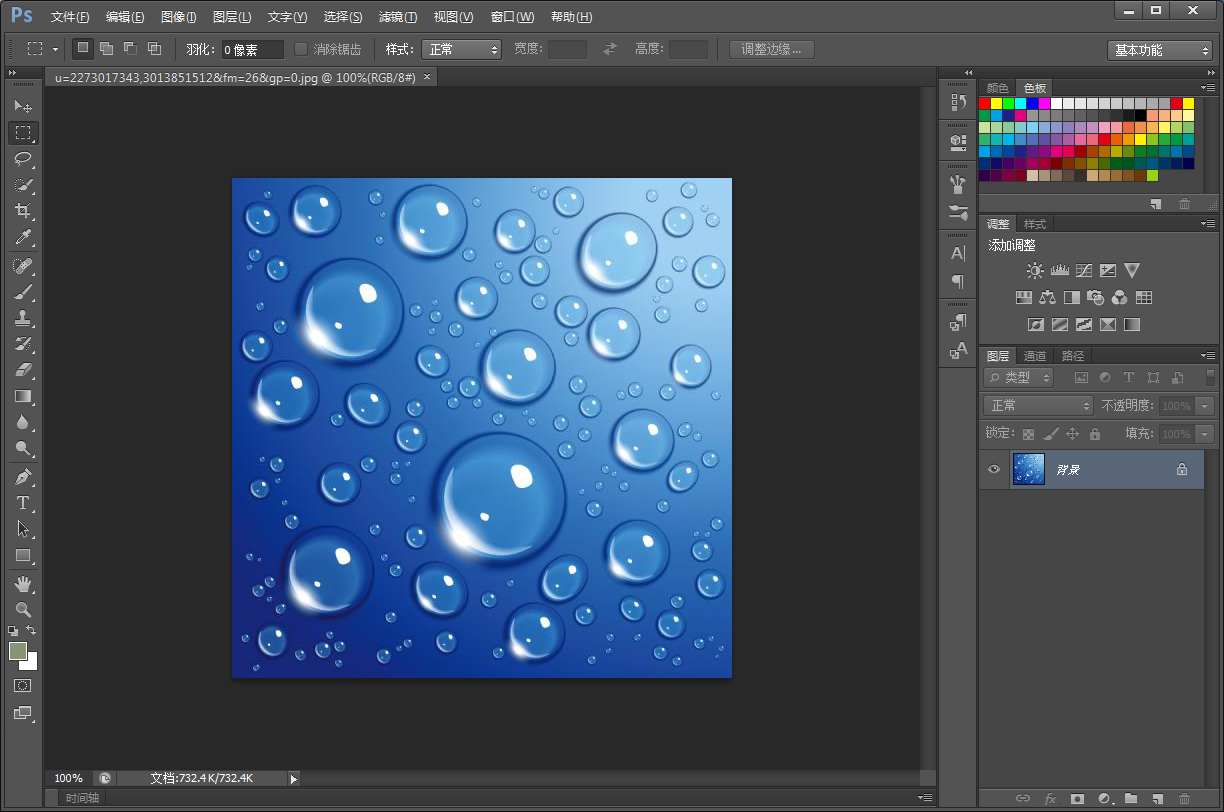Enable the 消除锯齿 checkbox
This screenshot has width=1224, height=812.
tap(301, 49)
